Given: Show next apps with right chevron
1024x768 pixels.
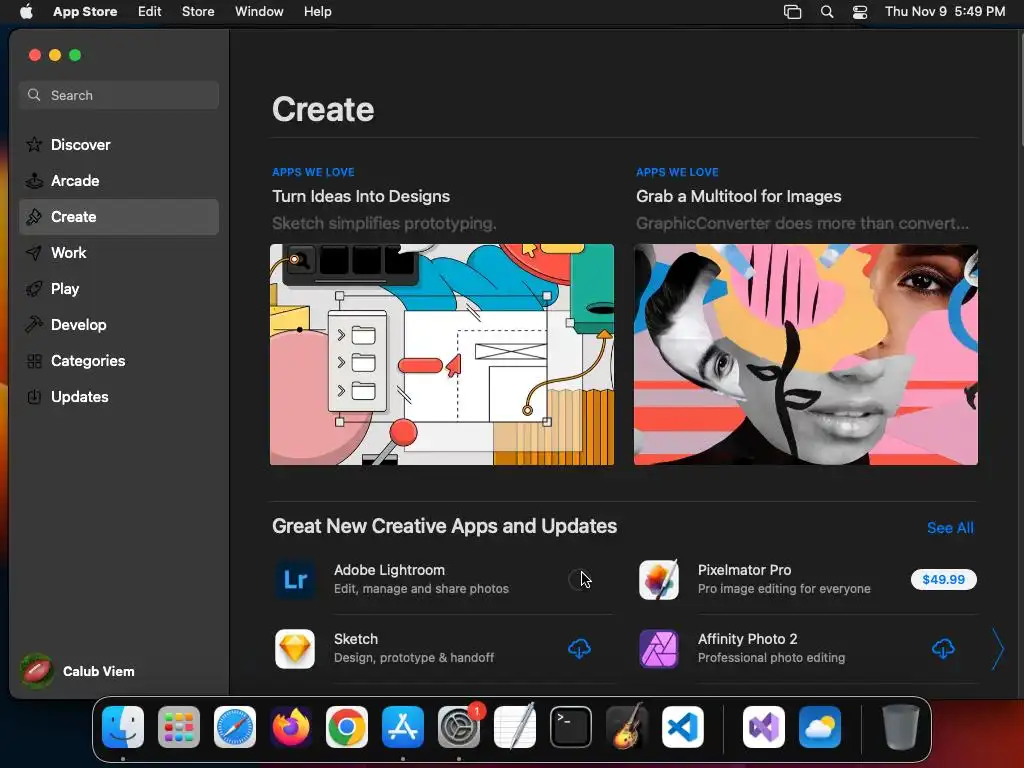Looking at the screenshot, I should [997, 649].
